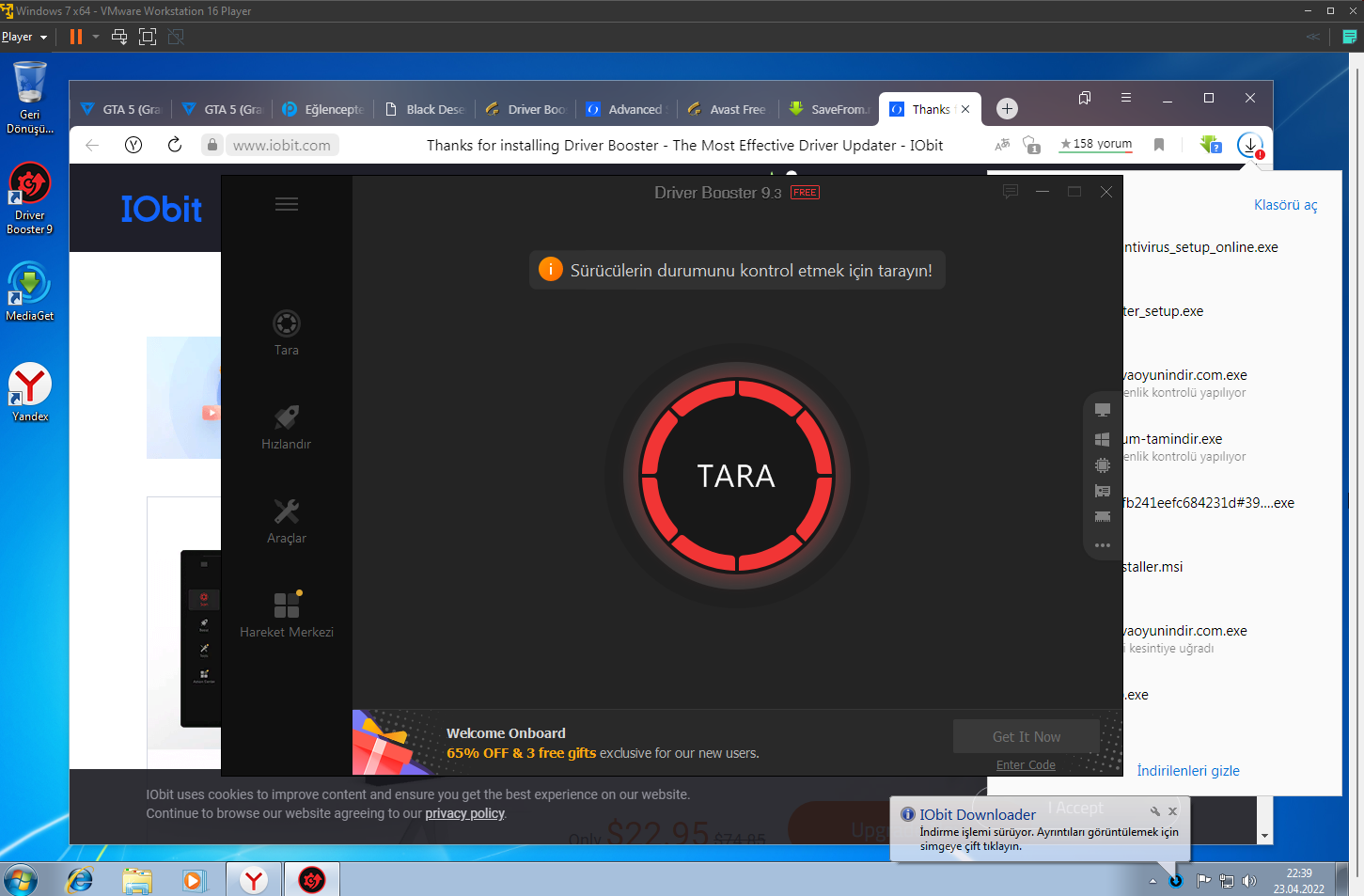This screenshot has width=1364, height=896.
Task: Open Windows Explorer from the taskbar
Action: (136, 880)
